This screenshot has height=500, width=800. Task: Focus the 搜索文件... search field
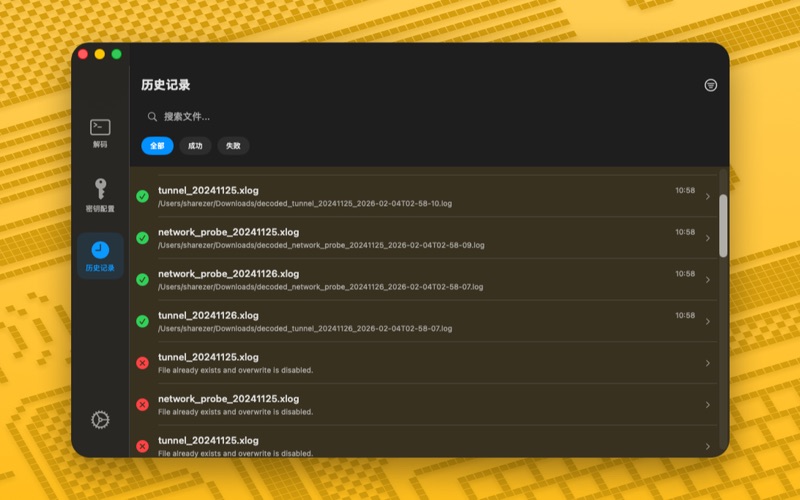point(429,117)
